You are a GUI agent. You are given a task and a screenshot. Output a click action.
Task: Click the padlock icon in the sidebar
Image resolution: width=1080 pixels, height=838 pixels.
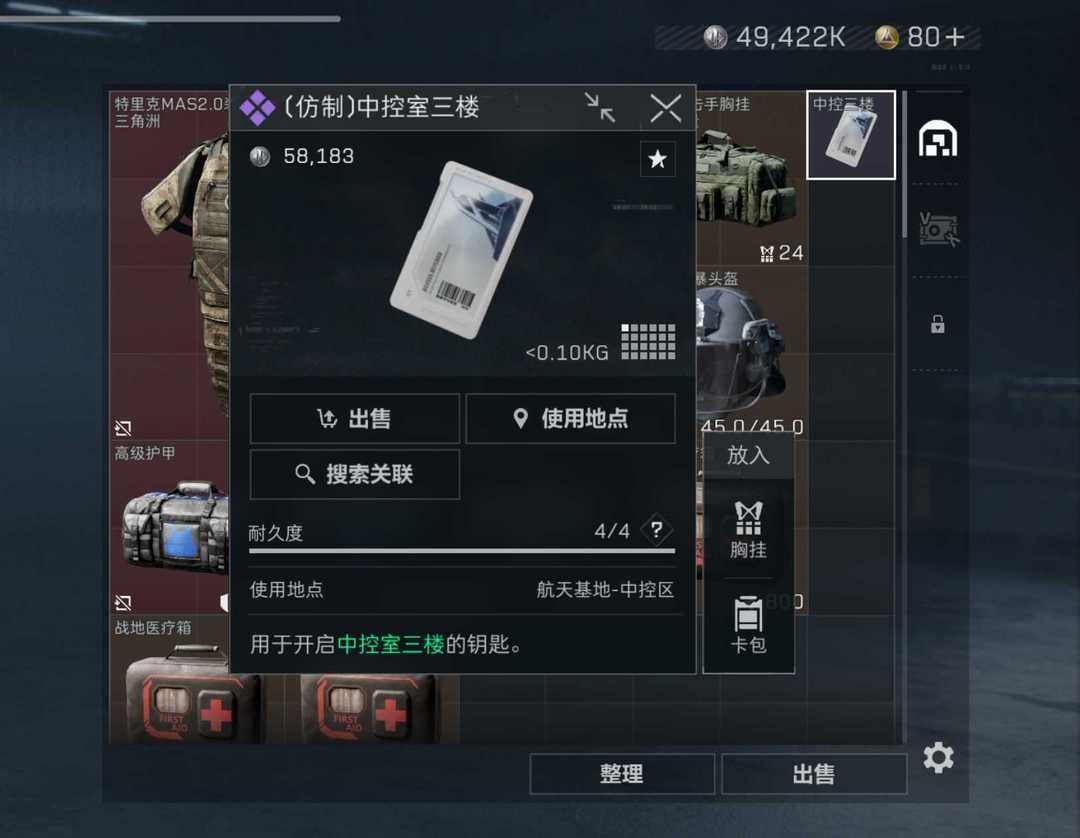pos(937,324)
